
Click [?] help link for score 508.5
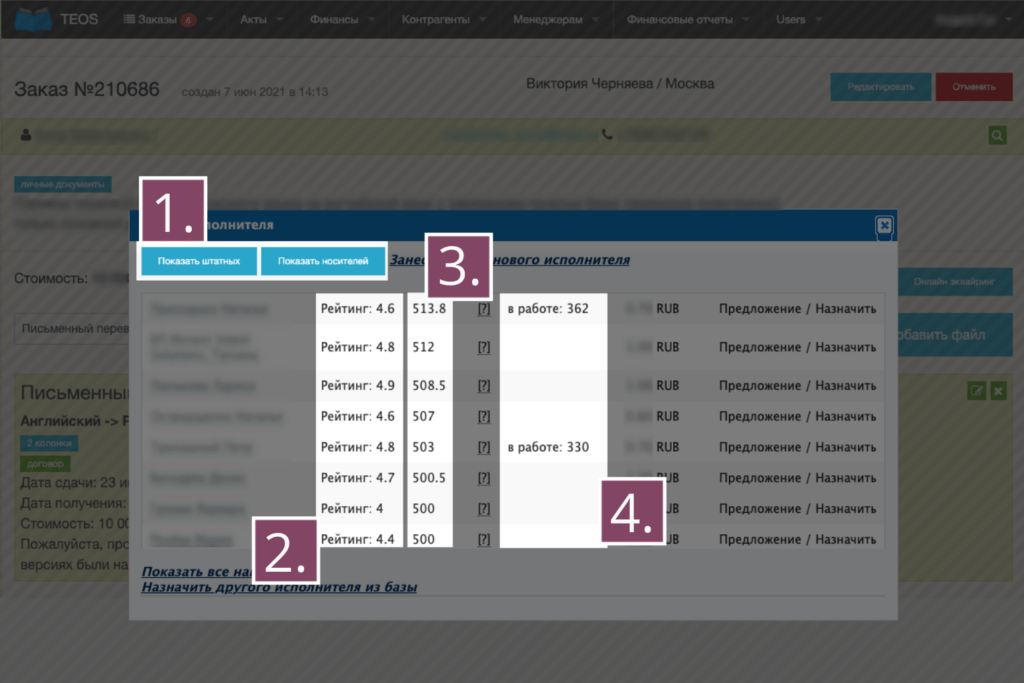pyautogui.click(x=483, y=385)
